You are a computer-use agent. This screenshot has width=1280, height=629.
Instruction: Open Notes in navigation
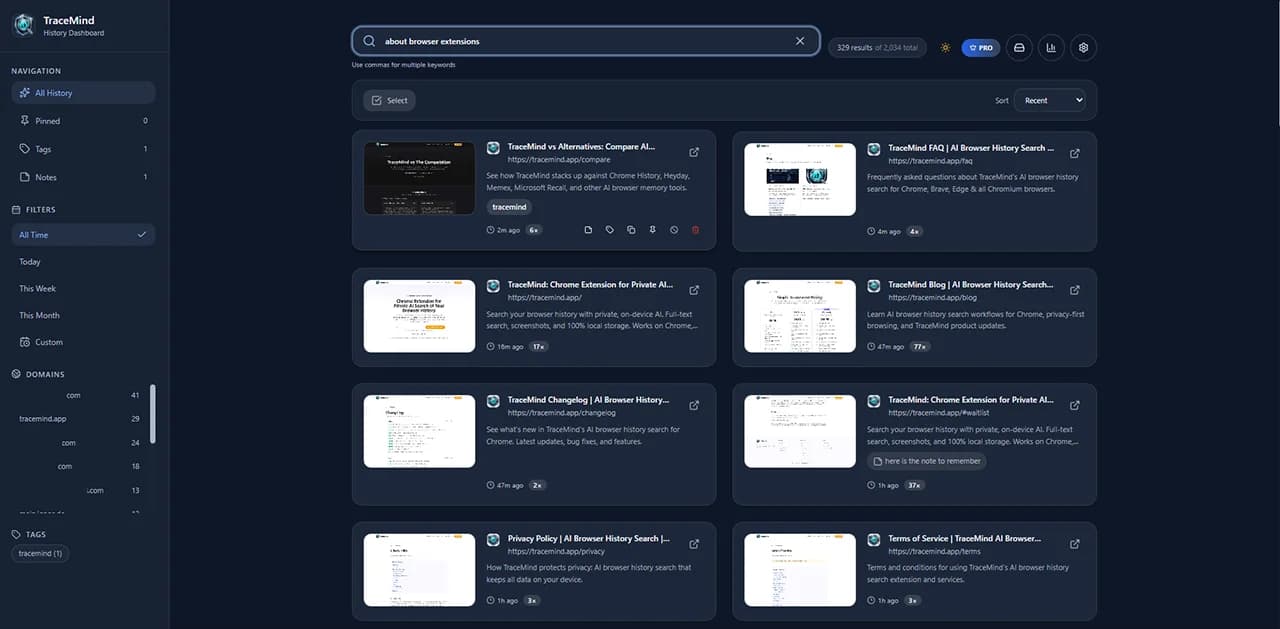[83, 177]
